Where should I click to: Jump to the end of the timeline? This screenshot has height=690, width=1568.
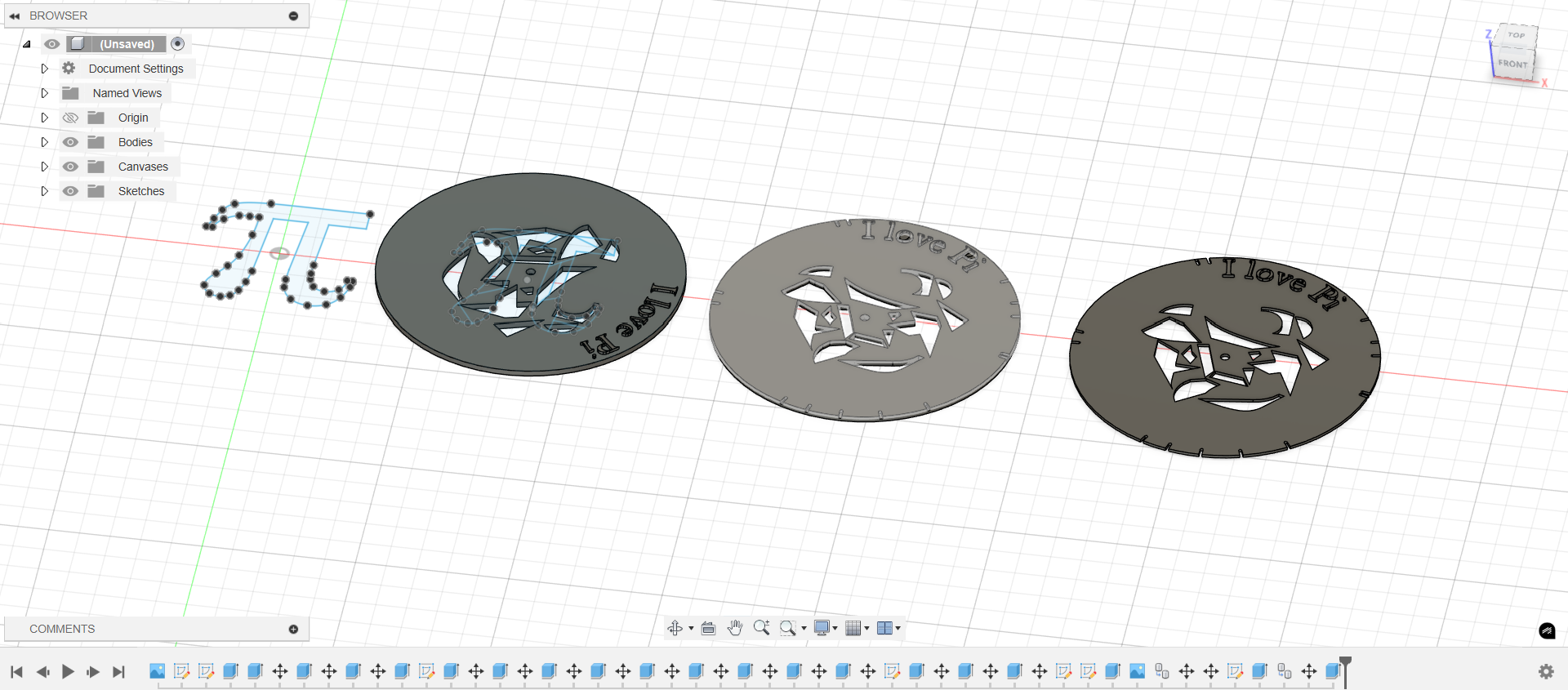click(118, 671)
